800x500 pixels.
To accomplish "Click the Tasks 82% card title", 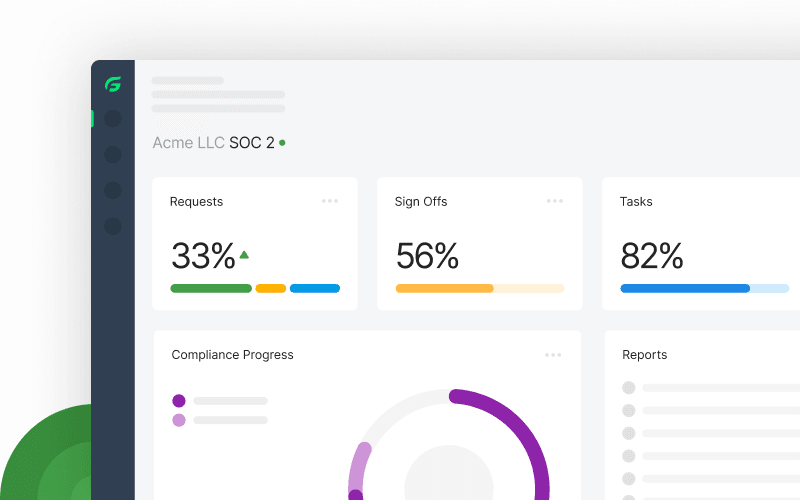I will click(636, 202).
